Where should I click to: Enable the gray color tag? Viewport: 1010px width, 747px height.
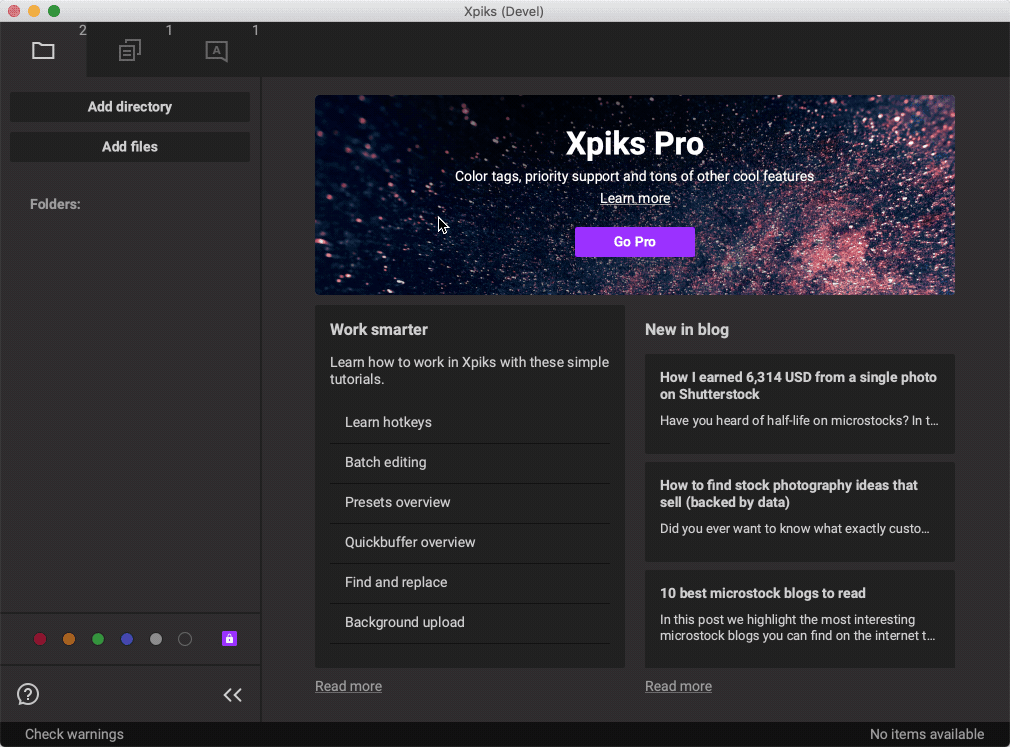tap(155, 638)
